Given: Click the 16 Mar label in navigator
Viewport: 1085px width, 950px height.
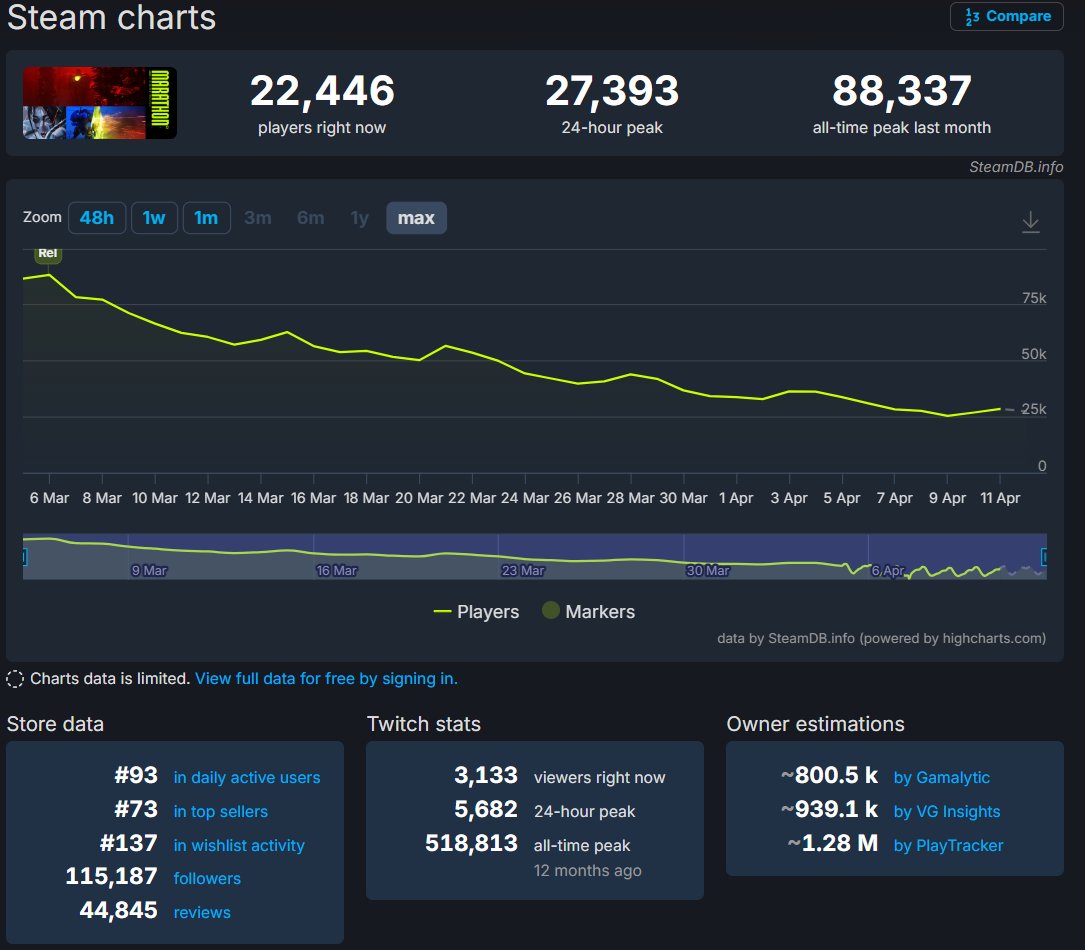Looking at the screenshot, I should [336, 571].
